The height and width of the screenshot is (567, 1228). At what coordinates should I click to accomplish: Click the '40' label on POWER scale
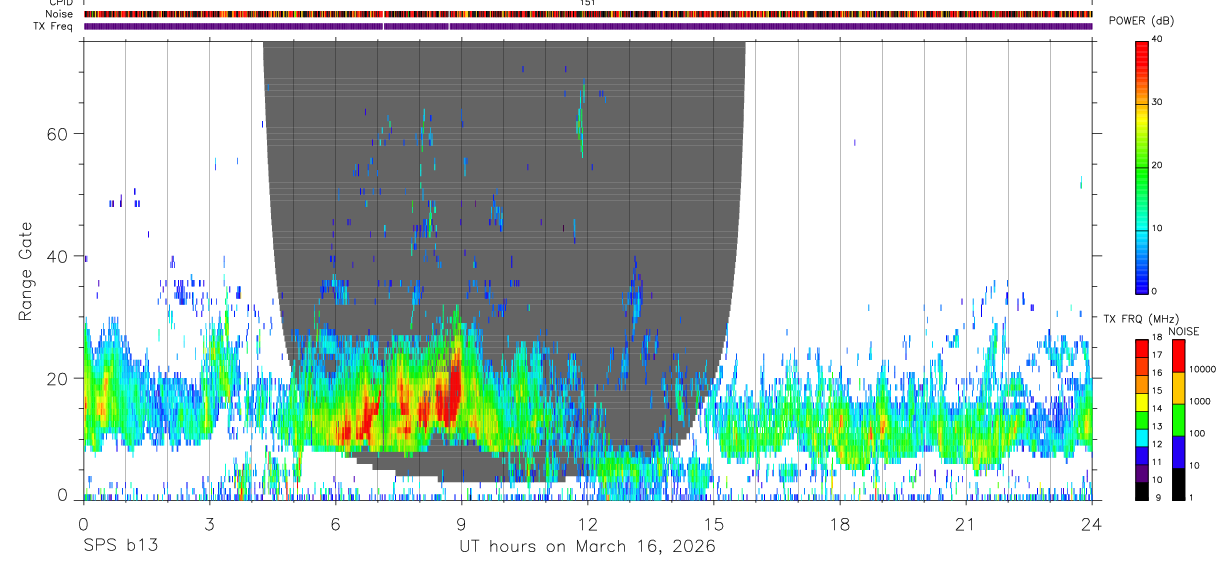[1157, 40]
